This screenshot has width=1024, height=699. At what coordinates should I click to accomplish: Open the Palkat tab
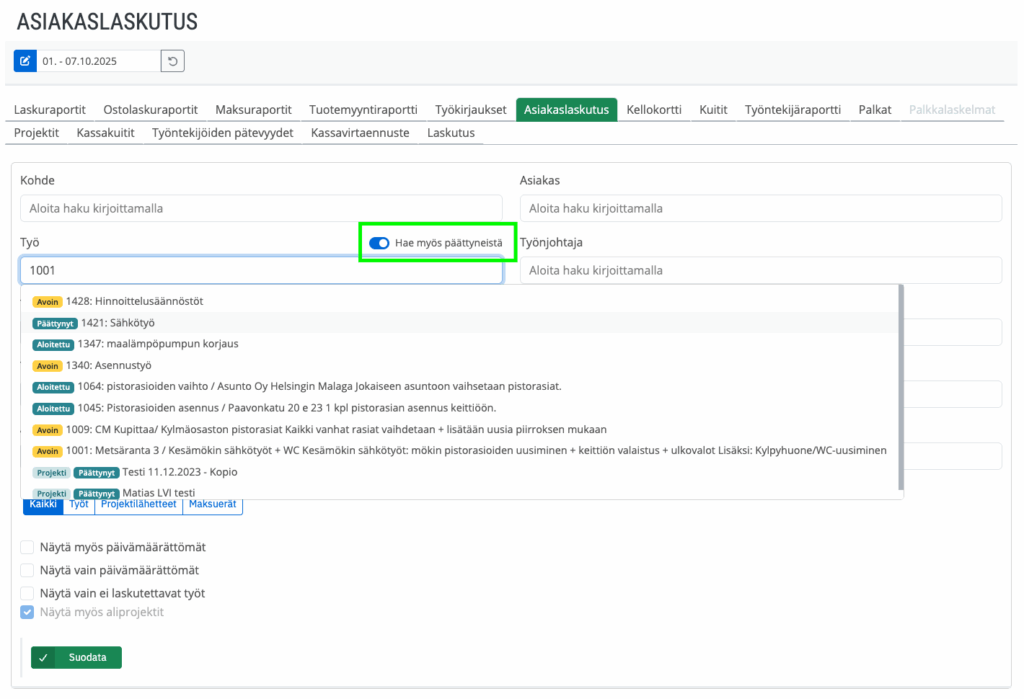point(874,110)
